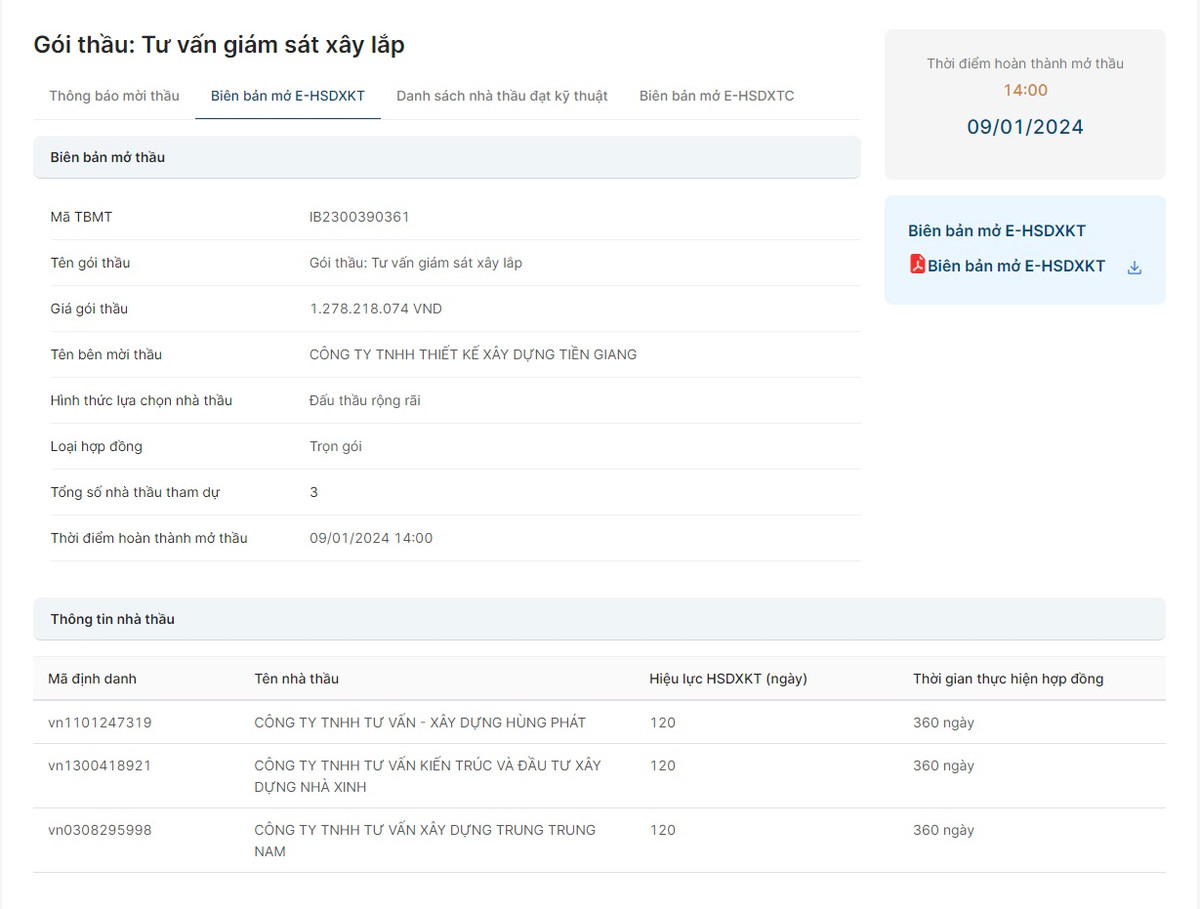Viewport: 1200px width, 909px height.
Task: Click the download icon beside the PDF link
Action: [1134, 267]
